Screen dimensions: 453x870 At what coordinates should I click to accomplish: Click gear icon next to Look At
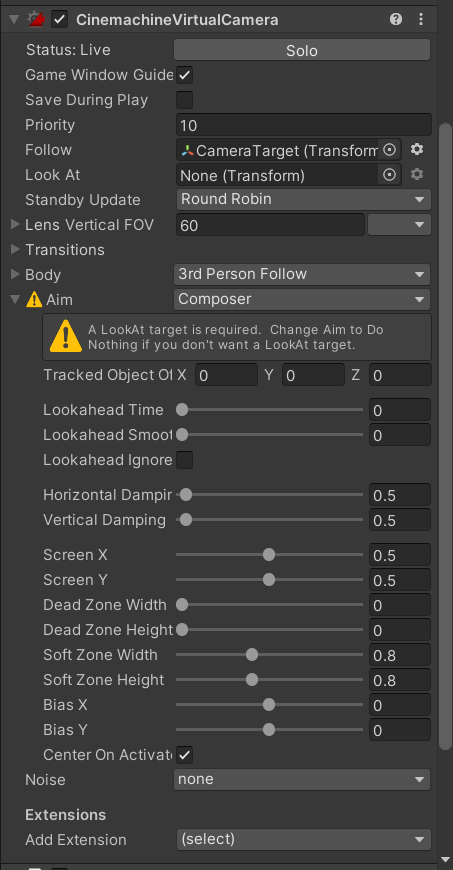tap(417, 174)
